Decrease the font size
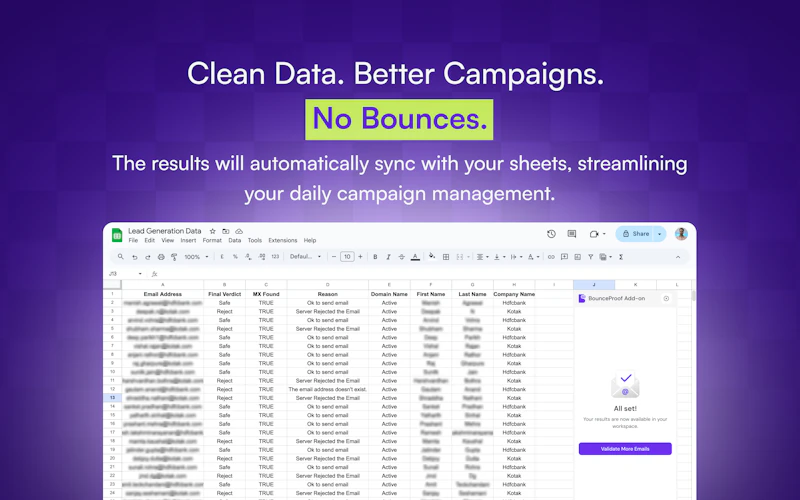This screenshot has height=500, width=800. (x=334, y=257)
